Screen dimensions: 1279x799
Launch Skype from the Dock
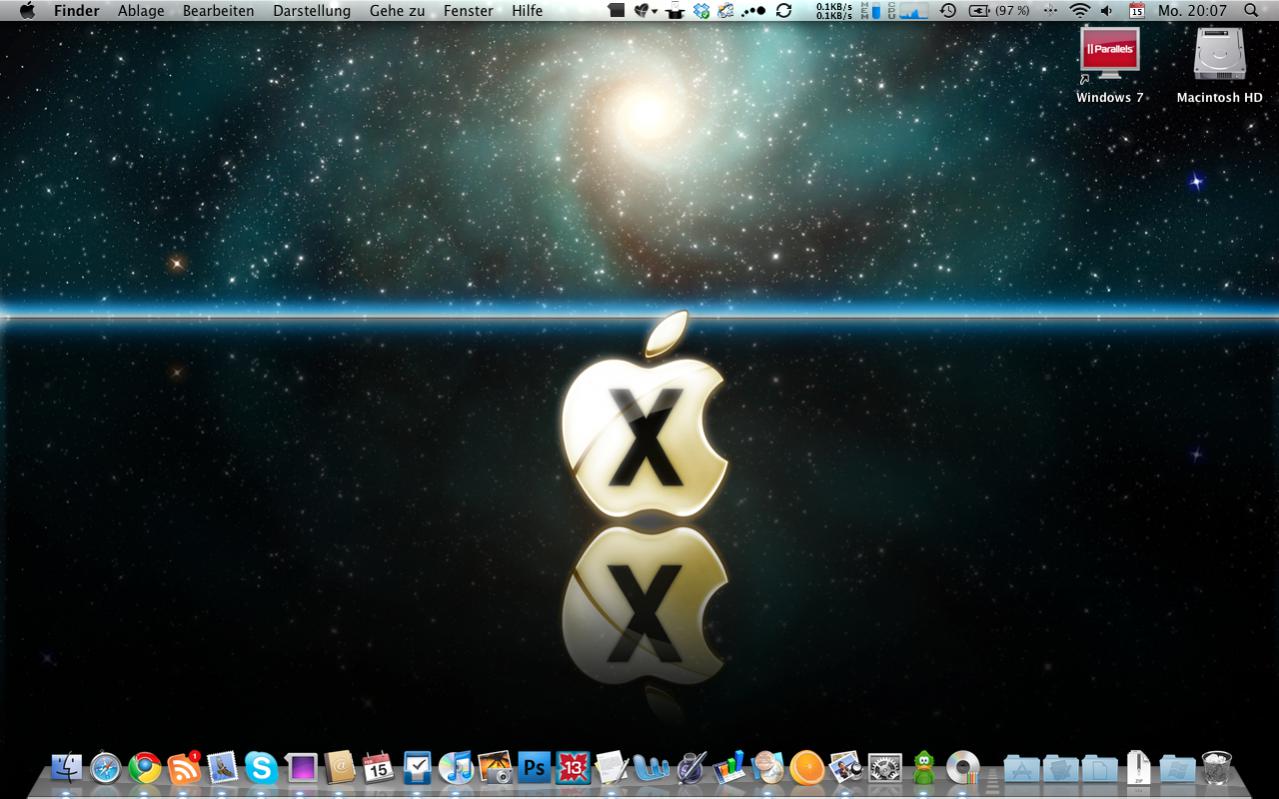[x=261, y=767]
